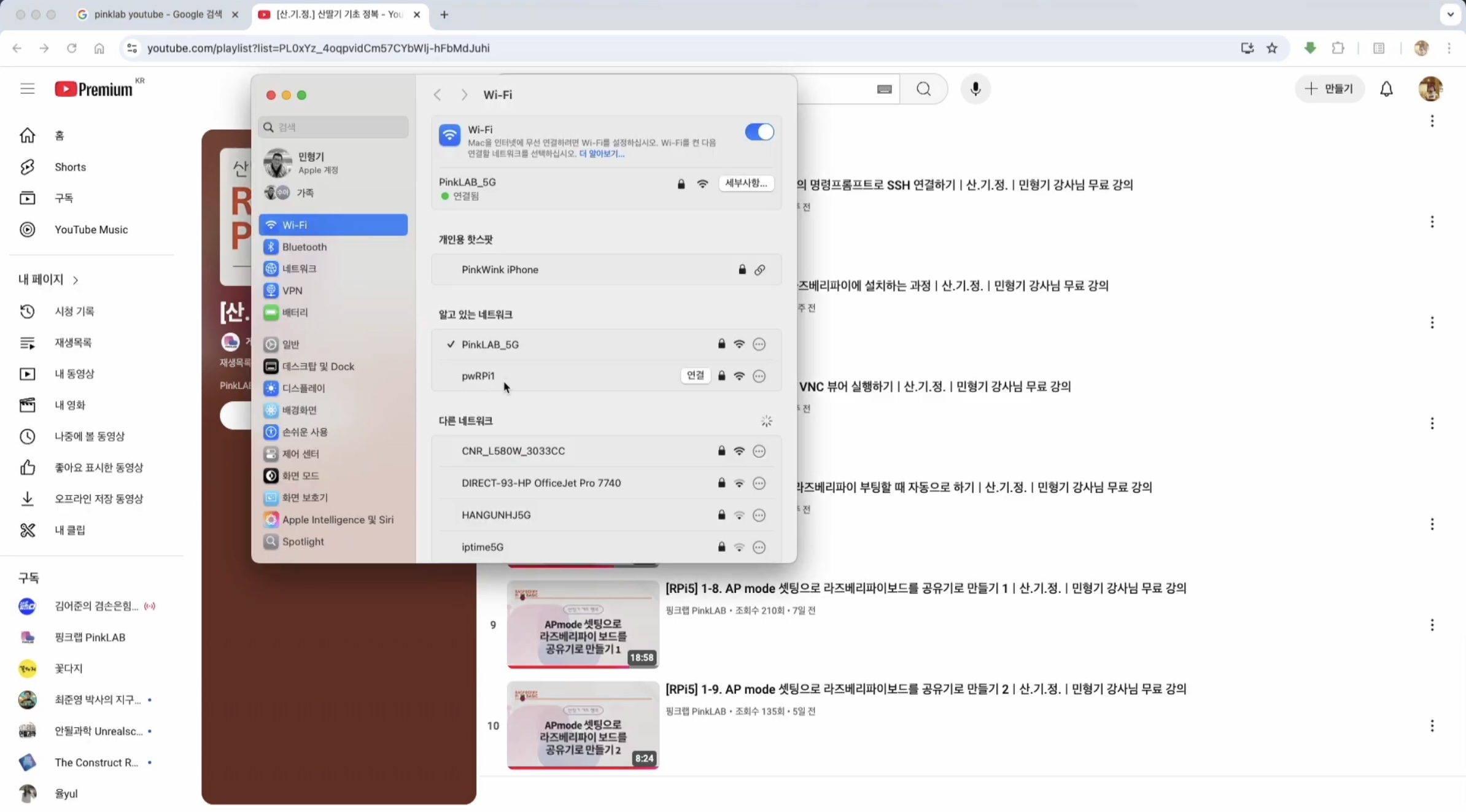Click the 더 알아보기 link
Viewport: 1466px width, 812px height.
[x=601, y=153]
